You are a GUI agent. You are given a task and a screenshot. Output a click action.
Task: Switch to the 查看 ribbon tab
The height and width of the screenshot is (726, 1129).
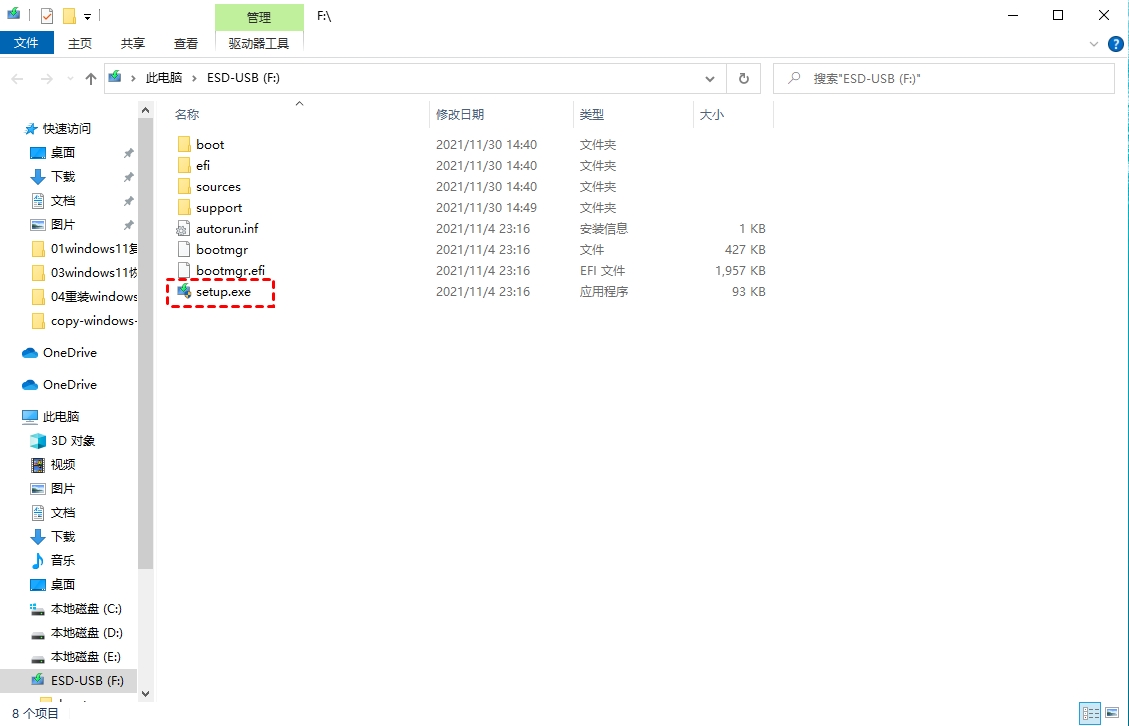pyautogui.click(x=186, y=43)
